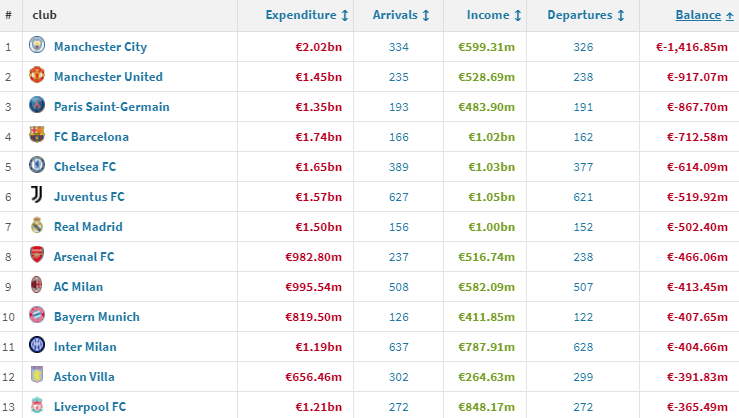The width and height of the screenshot is (739, 418).
Task: Open the Inter Milan club link
Action: tap(85, 347)
